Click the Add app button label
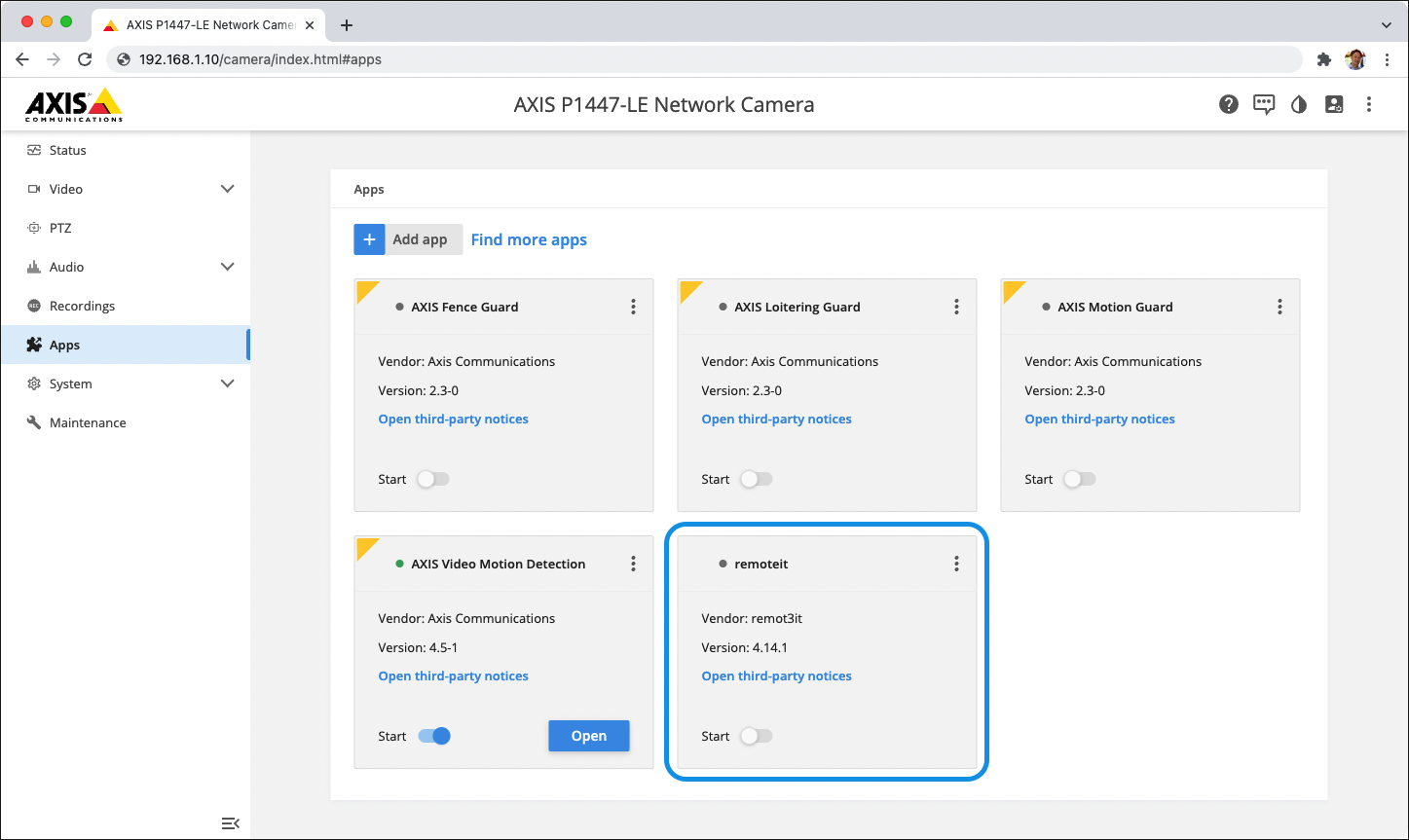The height and width of the screenshot is (840, 1409). (x=420, y=239)
